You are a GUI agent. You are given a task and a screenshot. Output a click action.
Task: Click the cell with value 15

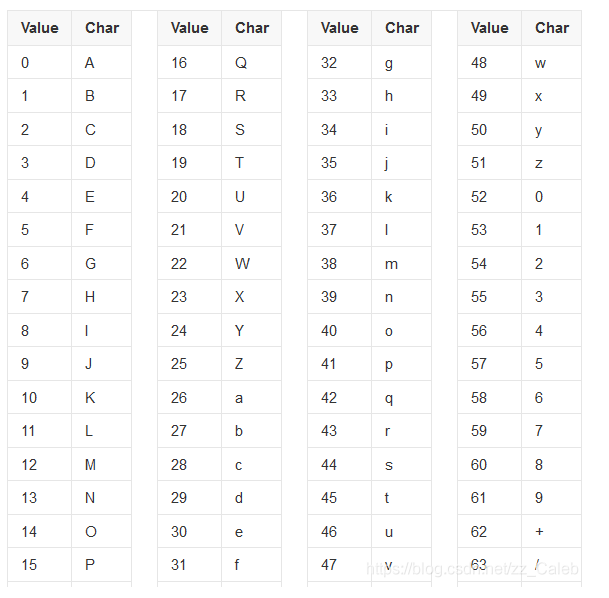click(40, 565)
